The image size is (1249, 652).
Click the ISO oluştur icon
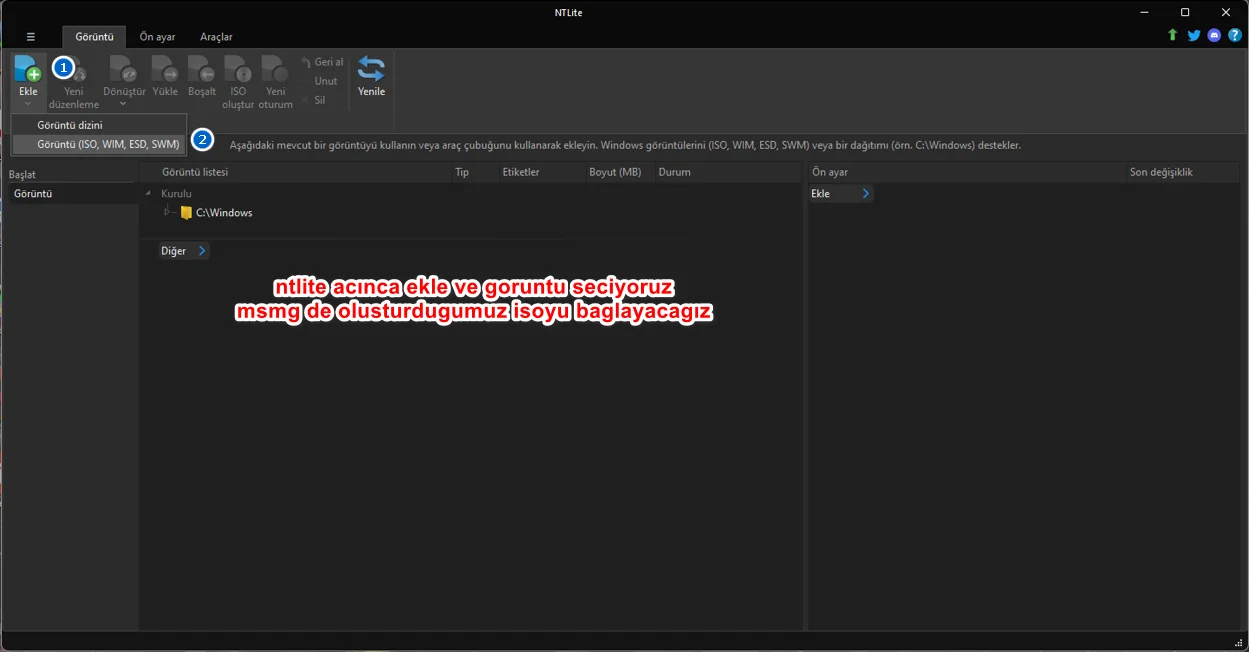(x=238, y=69)
